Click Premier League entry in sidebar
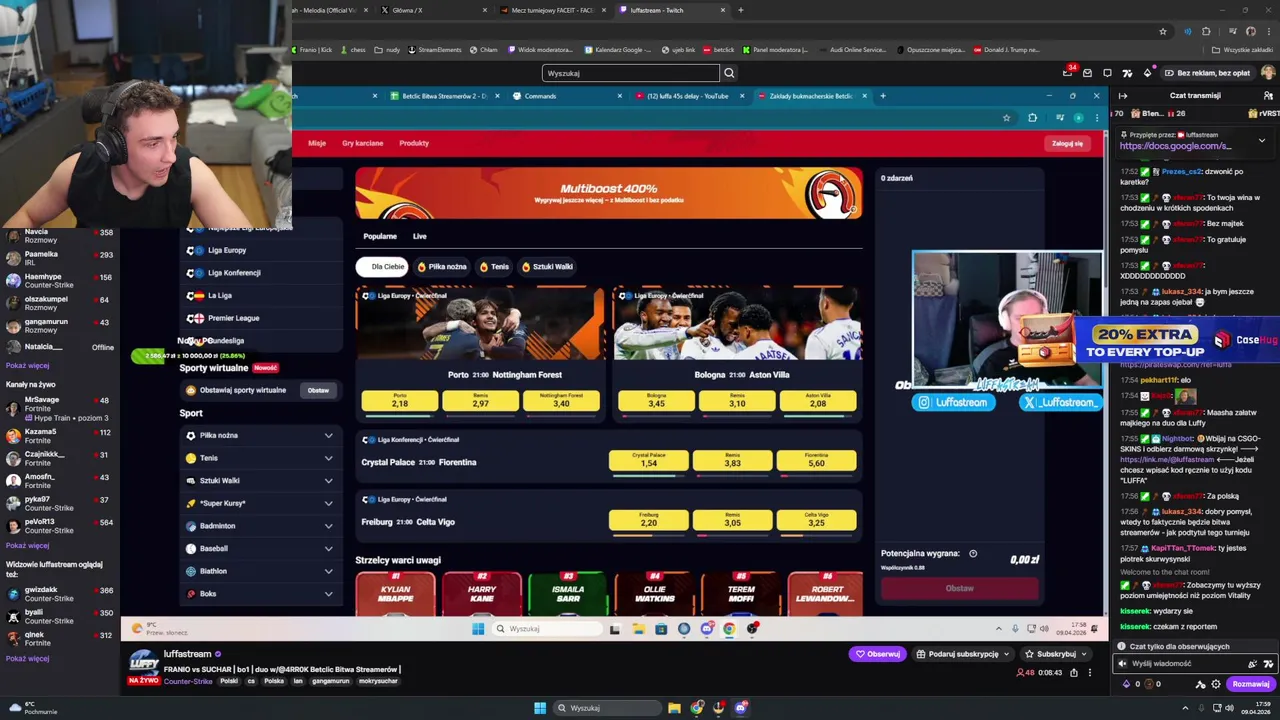The width and height of the screenshot is (1280, 720). click(x=234, y=318)
